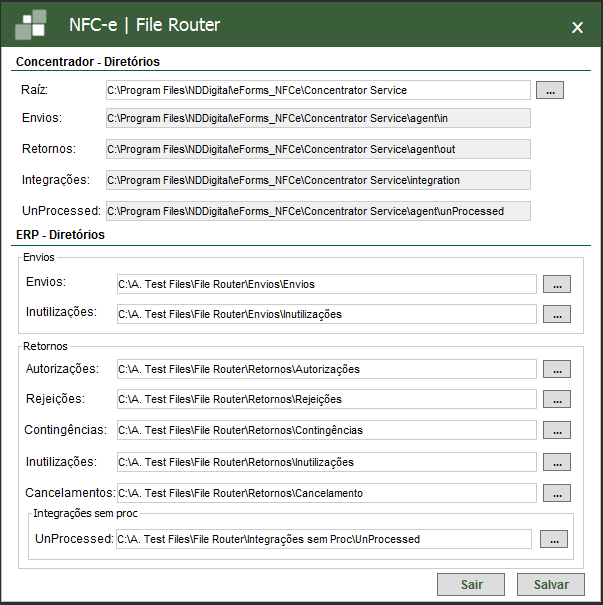
Task: Browse for the Rejeições folder
Action: [x=557, y=399]
